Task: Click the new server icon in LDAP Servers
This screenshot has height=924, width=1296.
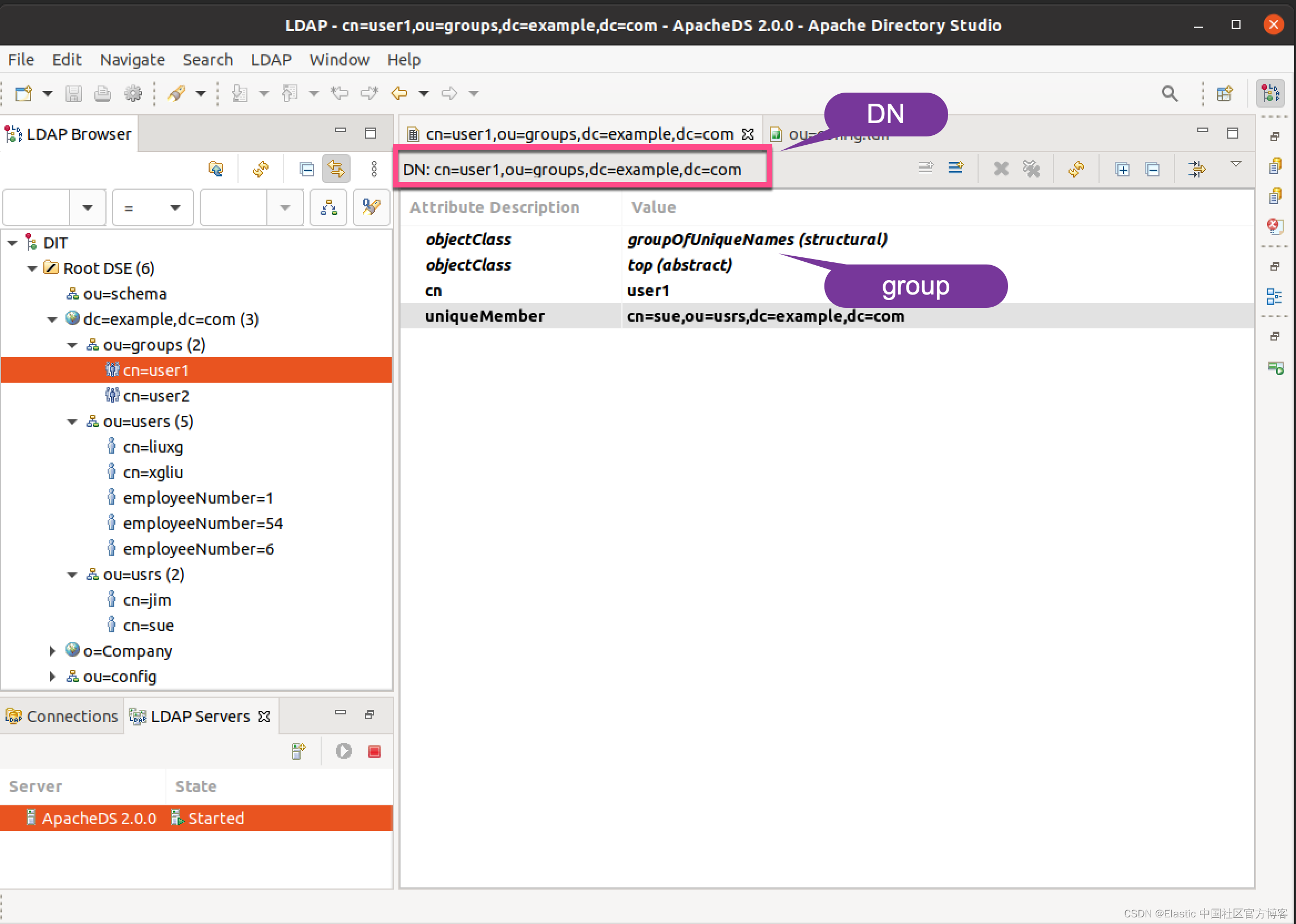Action: (298, 752)
